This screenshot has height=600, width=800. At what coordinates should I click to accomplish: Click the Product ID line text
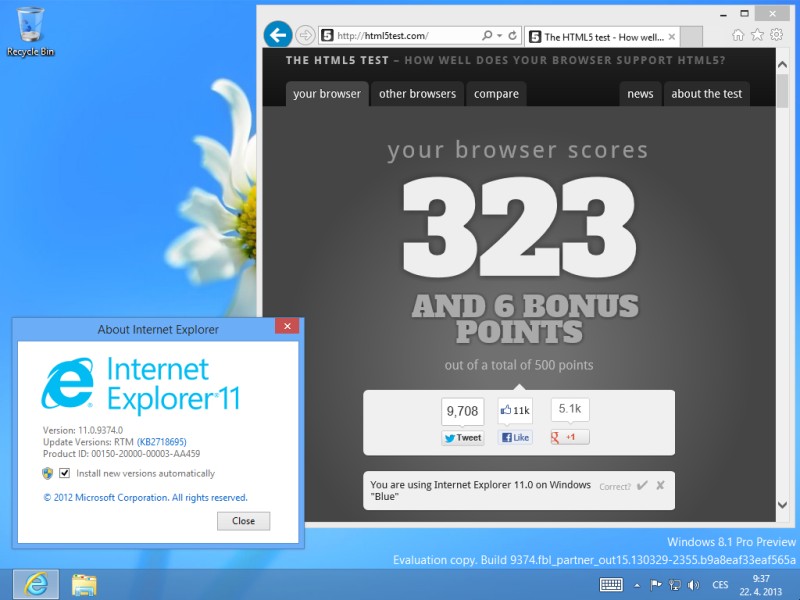pos(121,454)
